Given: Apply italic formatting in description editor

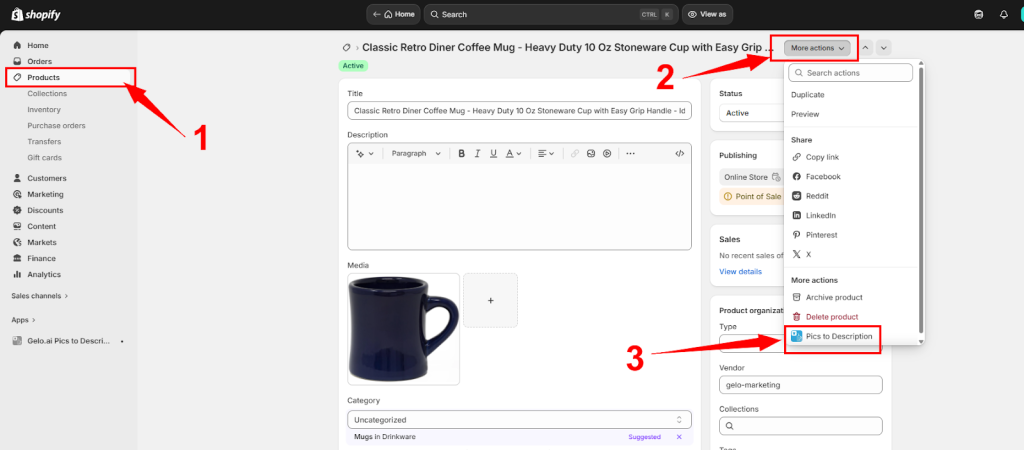Looking at the screenshot, I should tap(478, 154).
